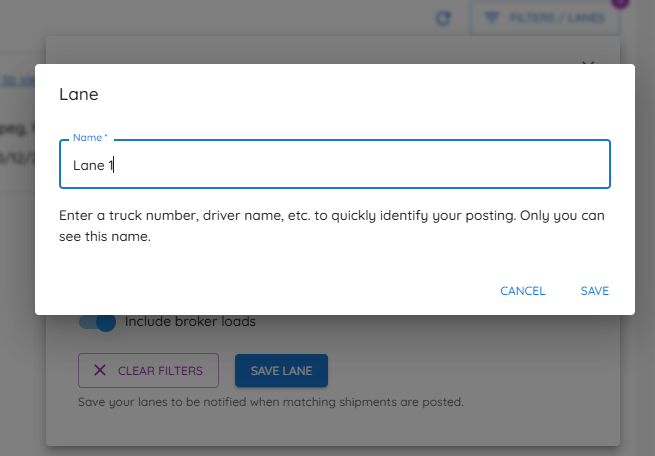Image resolution: width=655 pixels, height=456 pixels.
Task: Click the refresh icon behind the dialog
Action: point(443,18)
